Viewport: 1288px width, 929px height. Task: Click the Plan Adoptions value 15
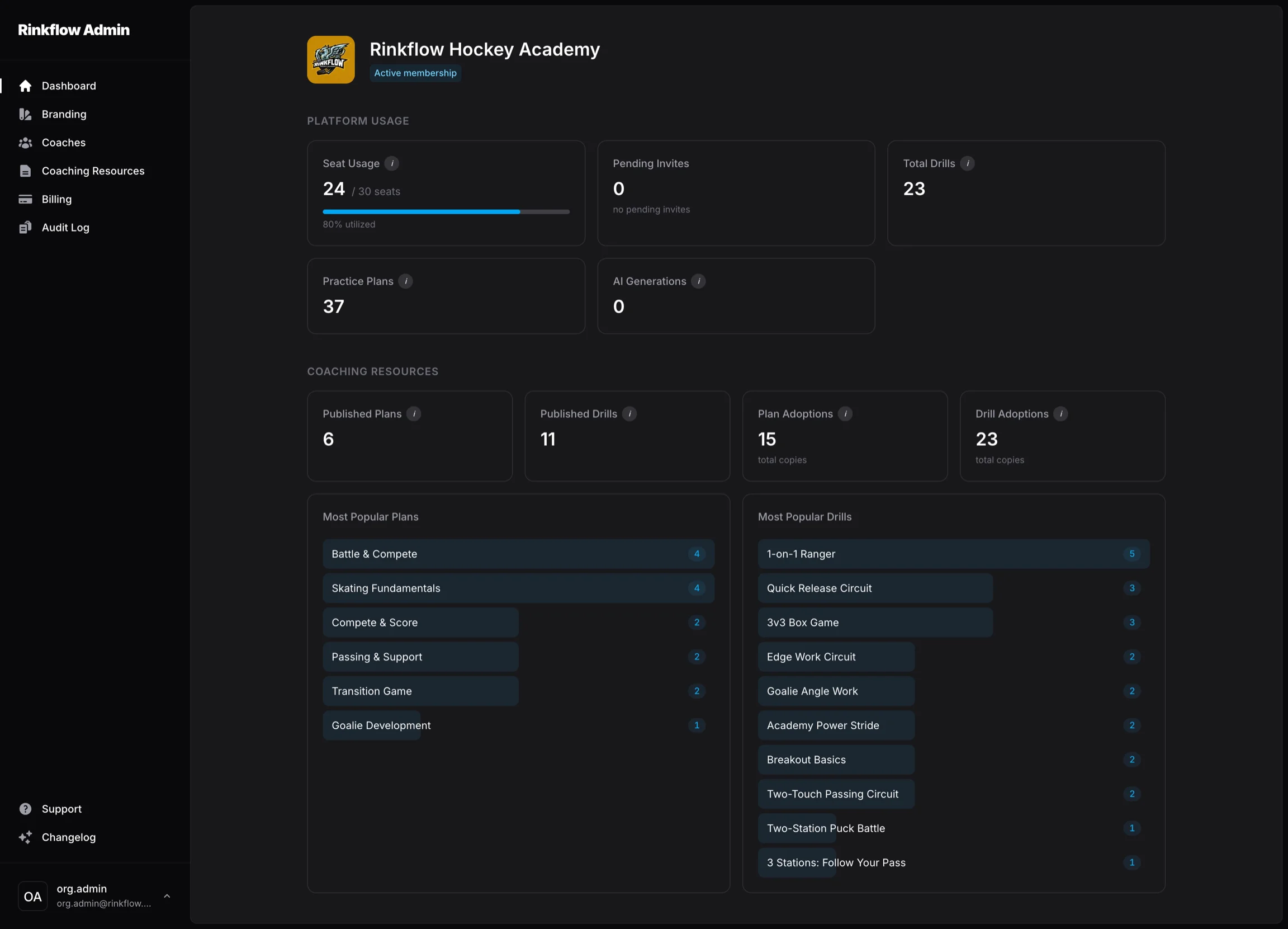(x=766, y=439)
